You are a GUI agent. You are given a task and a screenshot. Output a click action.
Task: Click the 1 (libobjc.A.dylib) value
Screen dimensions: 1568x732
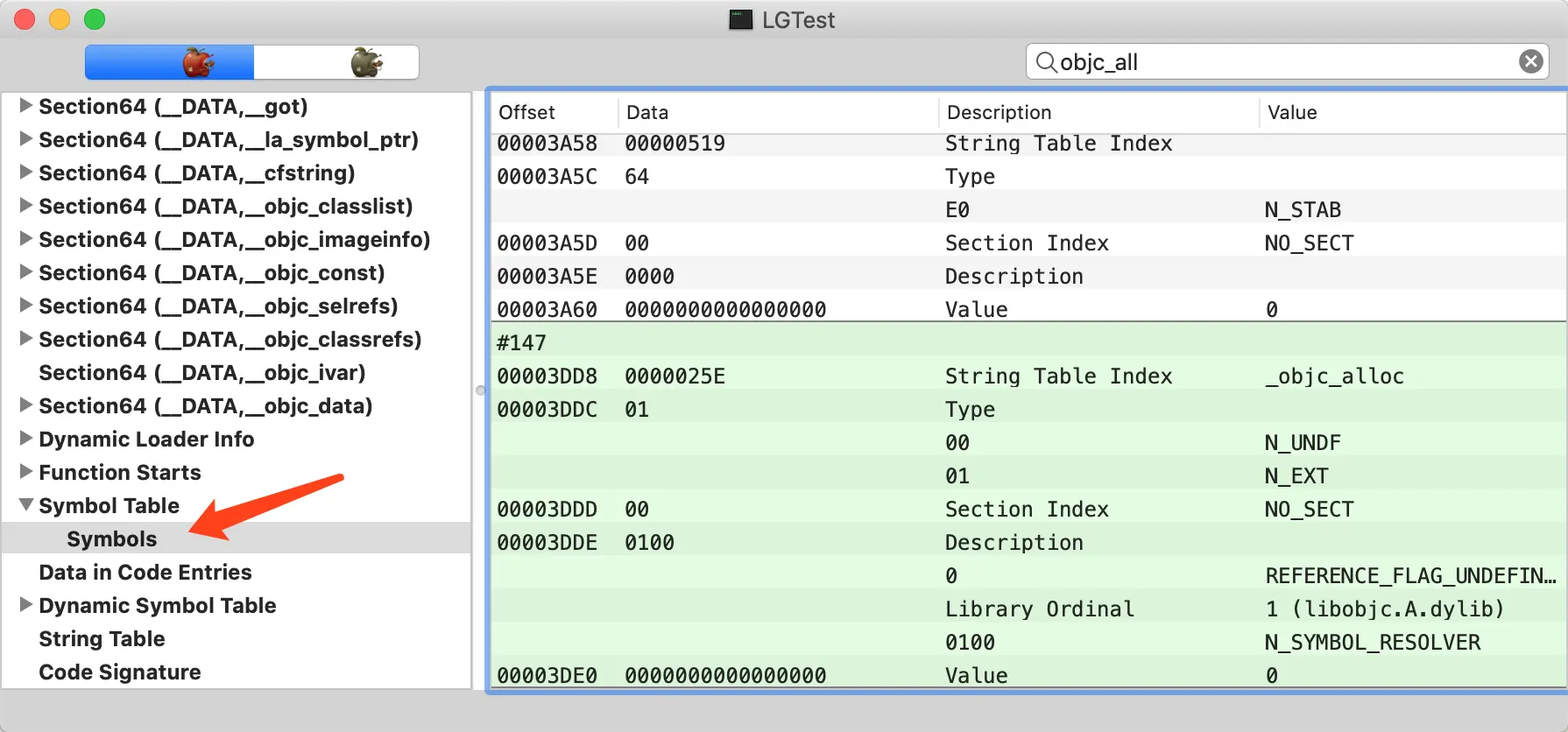pyautogui.click(x=1385, y=609)
